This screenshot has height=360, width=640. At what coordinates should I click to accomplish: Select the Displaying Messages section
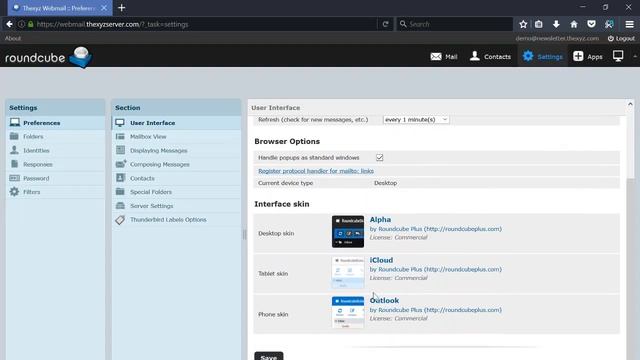(177, 150)
